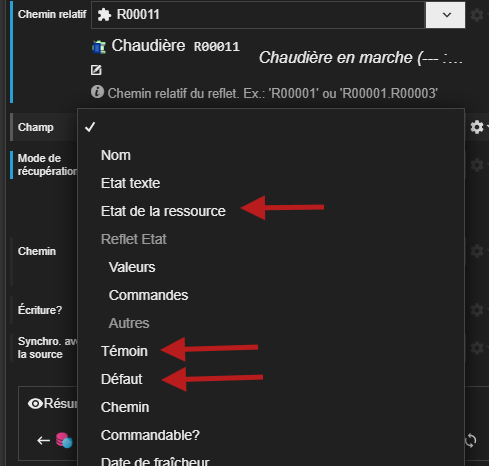This screenshot has height=466, width=489.
Task: Toggle the eye icon beside Résumé
Action: click(35, 404)
